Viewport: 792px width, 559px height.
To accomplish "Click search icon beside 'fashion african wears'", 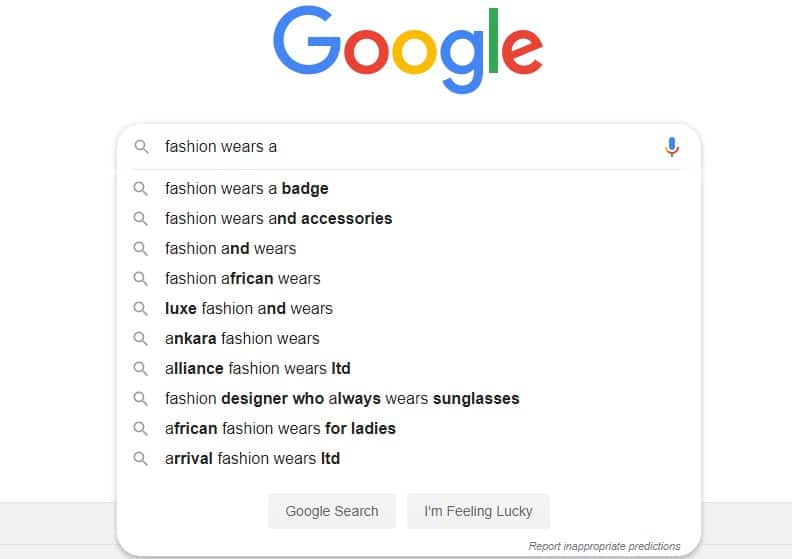I will (141, 278).
